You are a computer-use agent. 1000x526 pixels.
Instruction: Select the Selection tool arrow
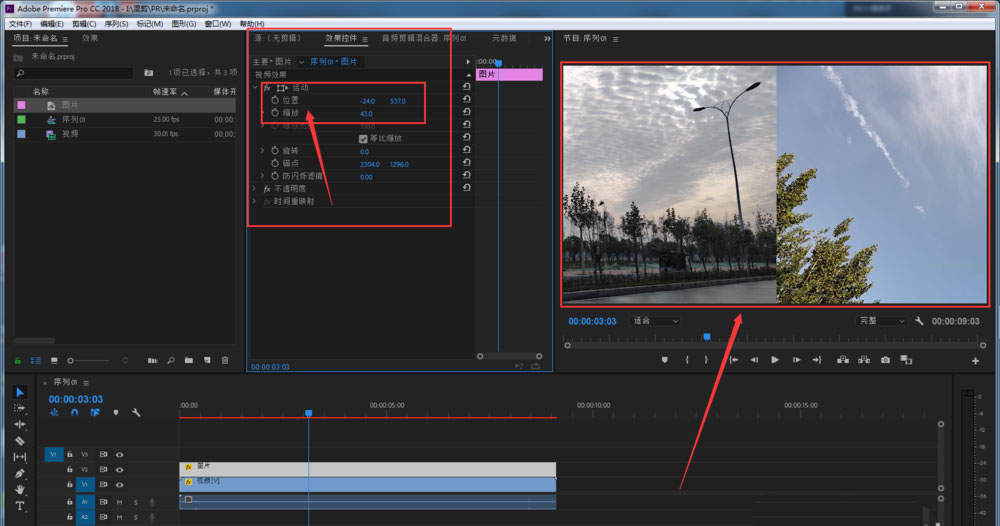click(x=20, y=392)
